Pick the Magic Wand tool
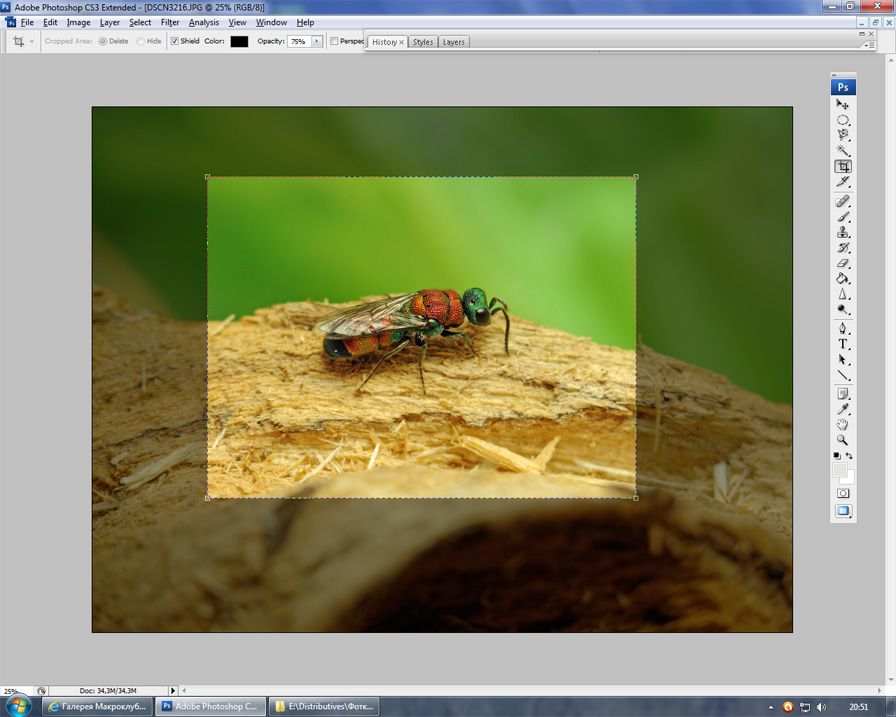The height and width of the screenshot is (717, 896). (x=843, y=151)
